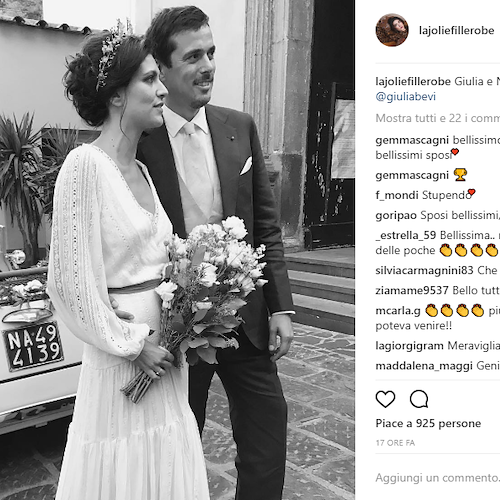Open lajoliefillerobe name in caption
The height and width of the screenshot is (500, 500).
pos(413,81)
